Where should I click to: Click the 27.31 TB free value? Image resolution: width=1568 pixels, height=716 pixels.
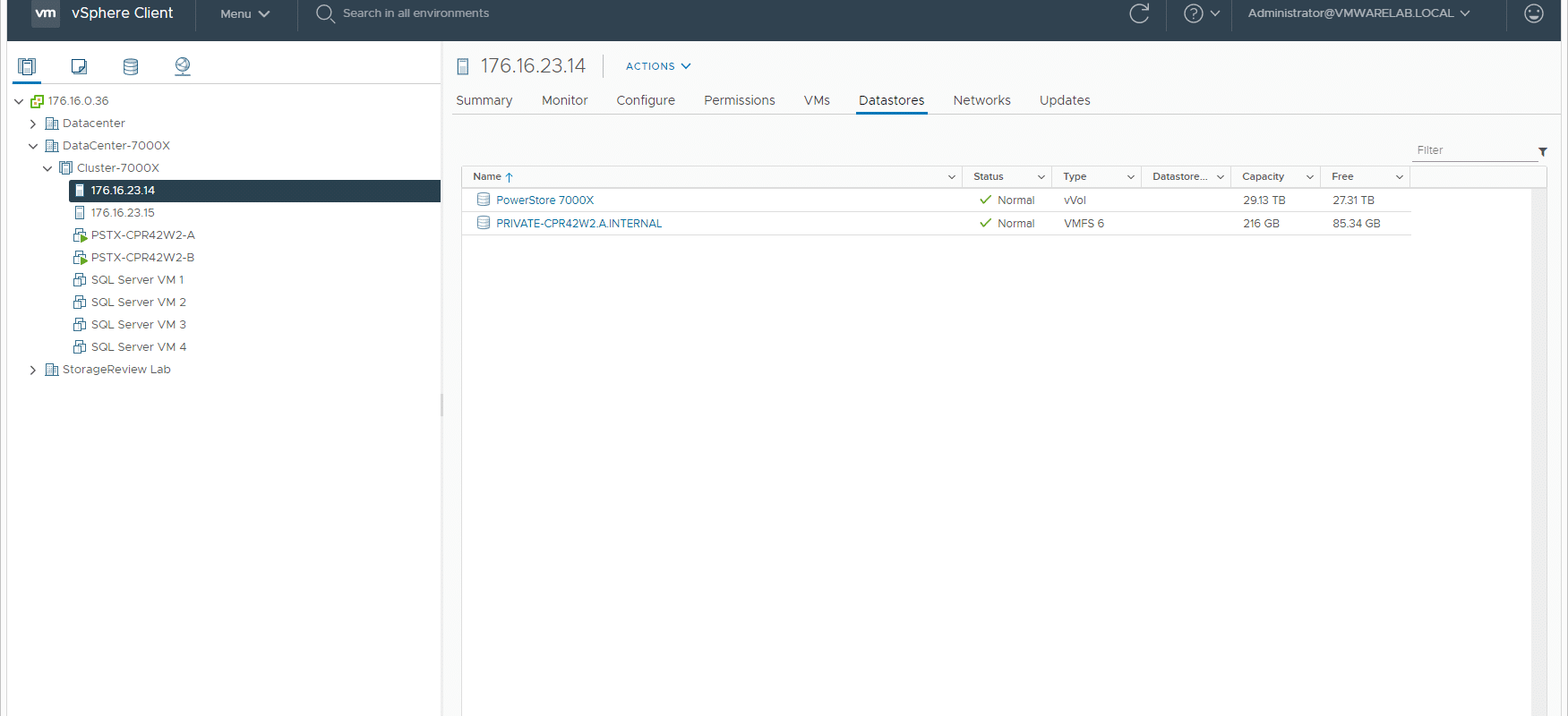coord(1353,200)
